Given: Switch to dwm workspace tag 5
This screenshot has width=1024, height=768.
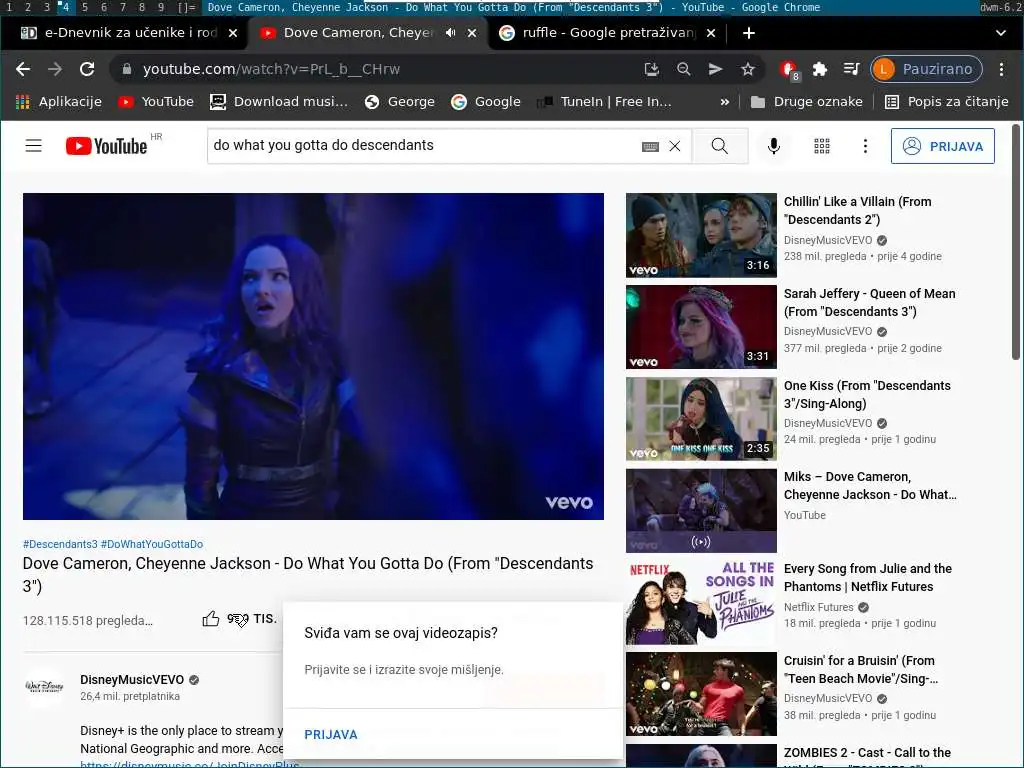Looking at the screenshot, I should pyautogui.click(x=85, y=7).
